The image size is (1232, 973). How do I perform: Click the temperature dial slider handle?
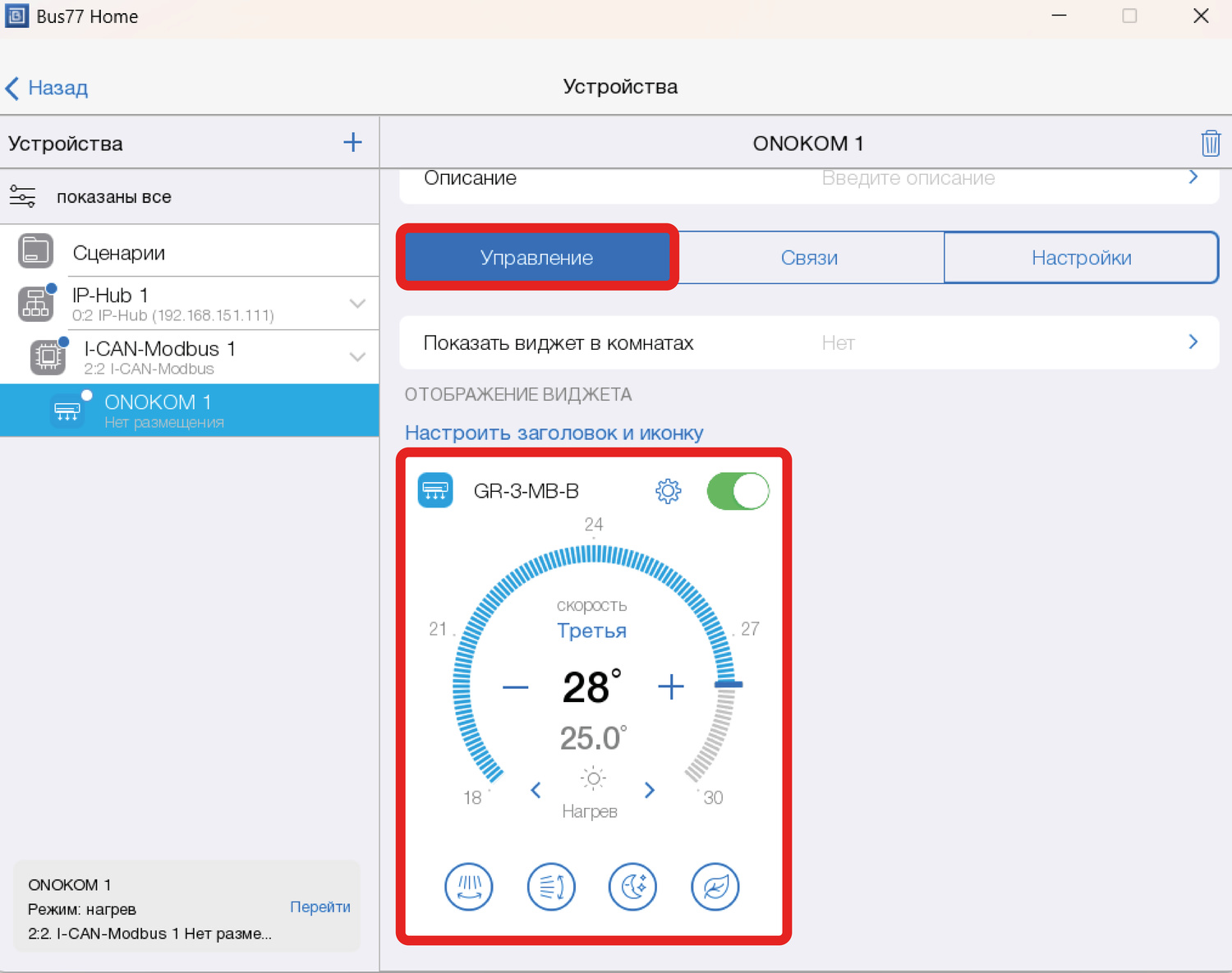coord(729,684)
